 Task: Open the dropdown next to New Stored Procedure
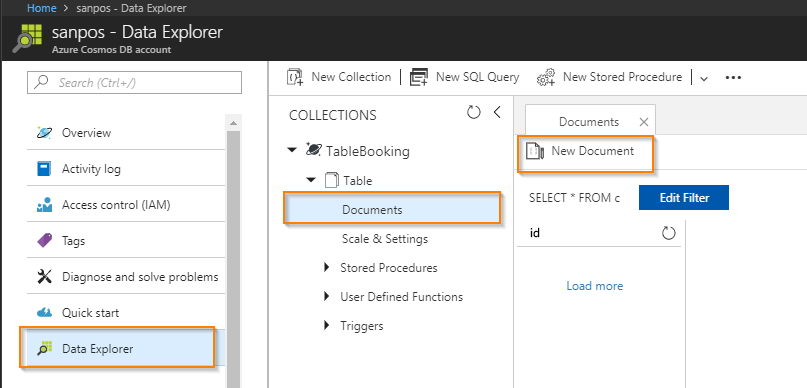click(704, 78)
